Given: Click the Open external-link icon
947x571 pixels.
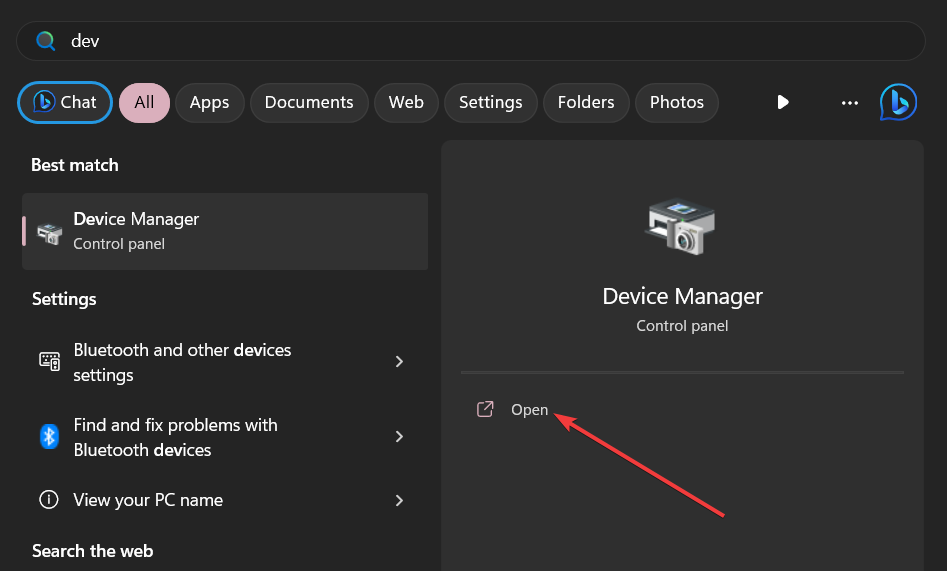Looking at the screenshot, I should tap(485, 410).
